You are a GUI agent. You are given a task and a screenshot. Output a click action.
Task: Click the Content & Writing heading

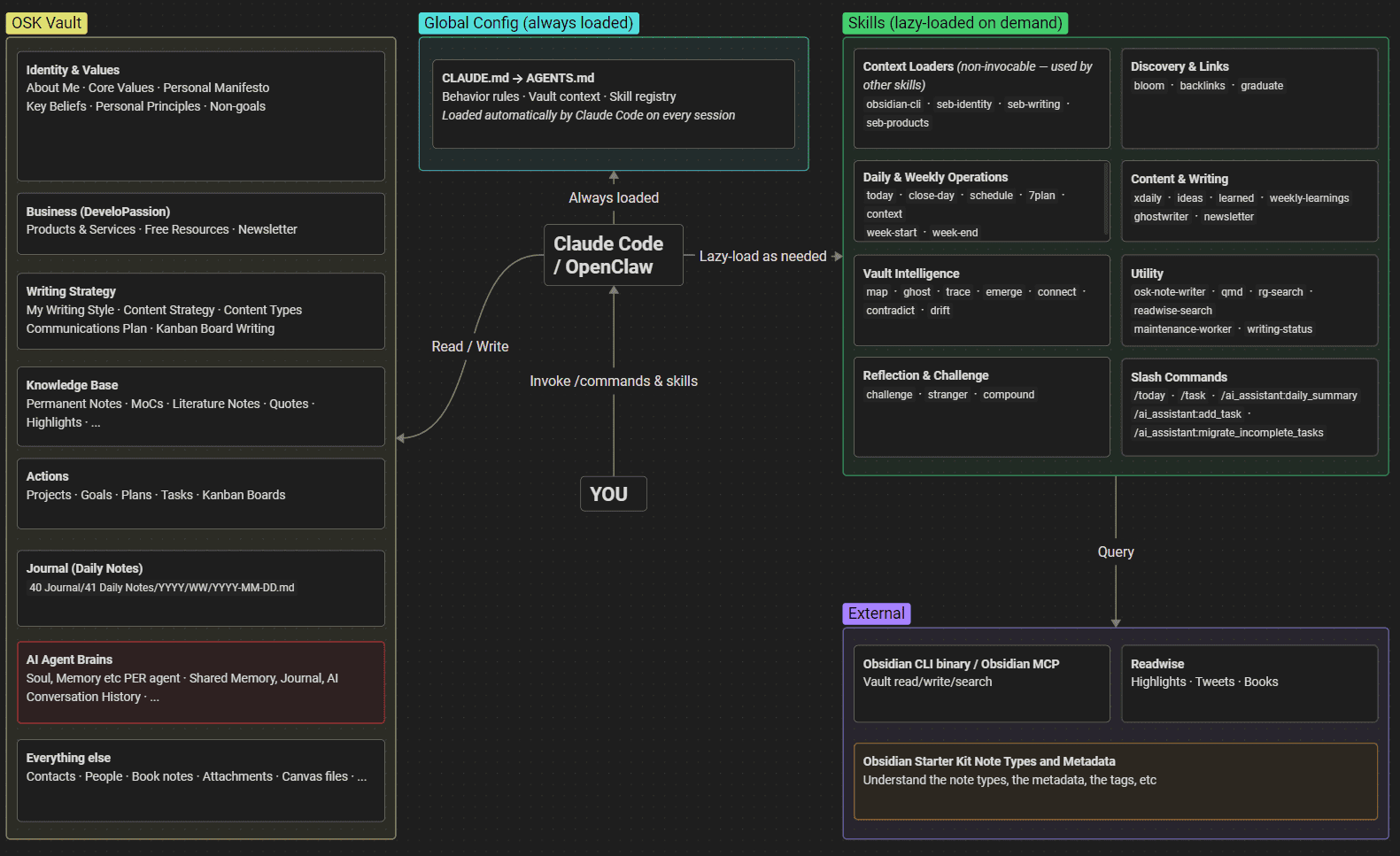pos(1180,179)
